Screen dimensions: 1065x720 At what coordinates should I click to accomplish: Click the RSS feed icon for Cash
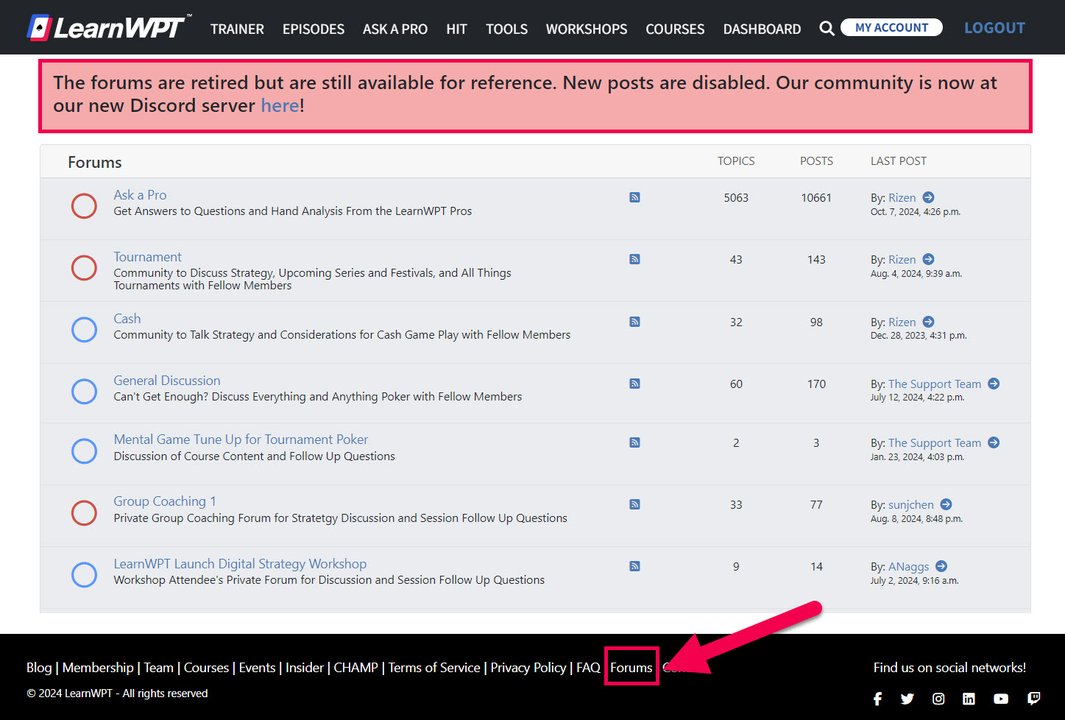click(x=634, y=322)
